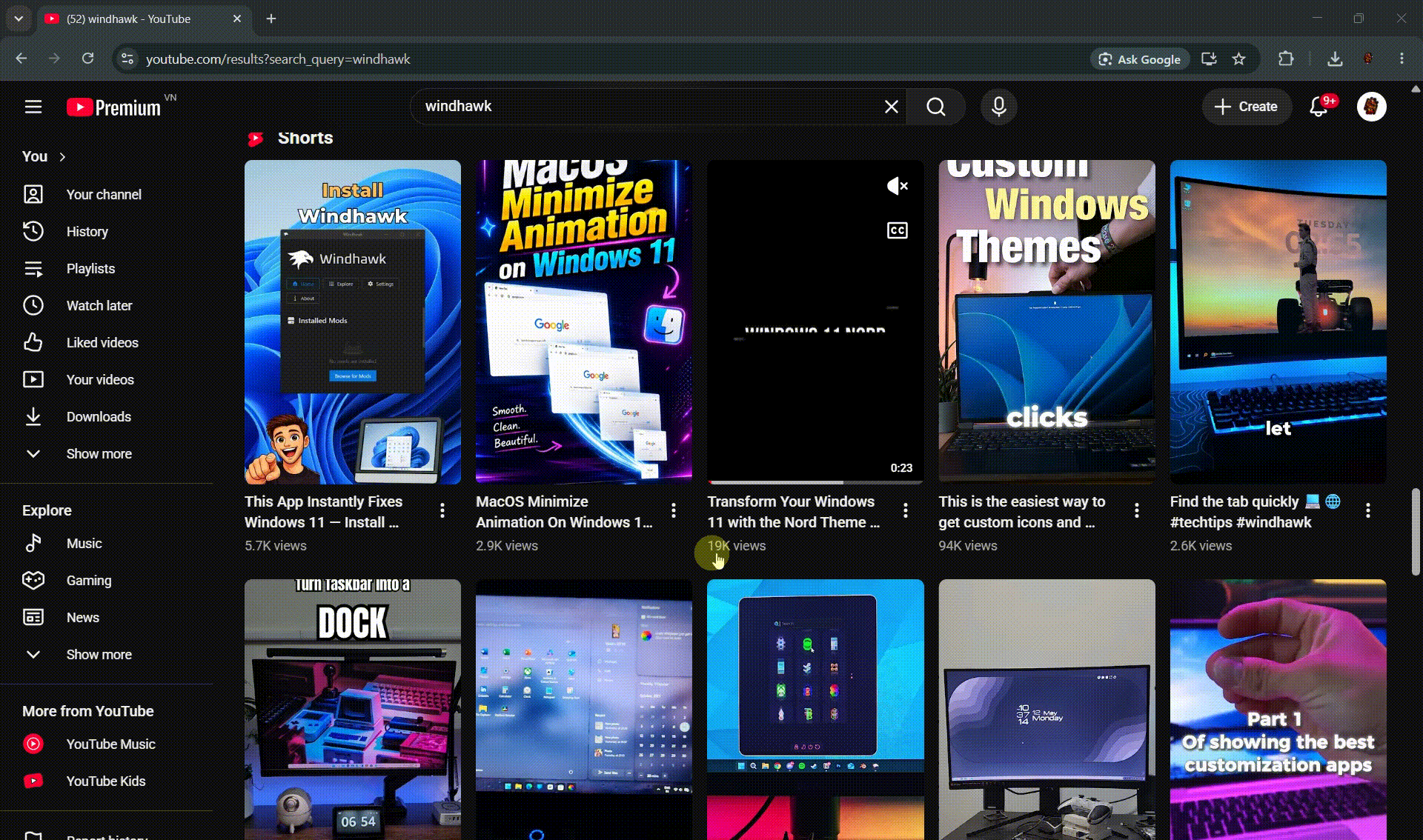Click the Music icon in Explore
The height and width of the screenshot is (840, 1423).
click(x=33, y=543)
